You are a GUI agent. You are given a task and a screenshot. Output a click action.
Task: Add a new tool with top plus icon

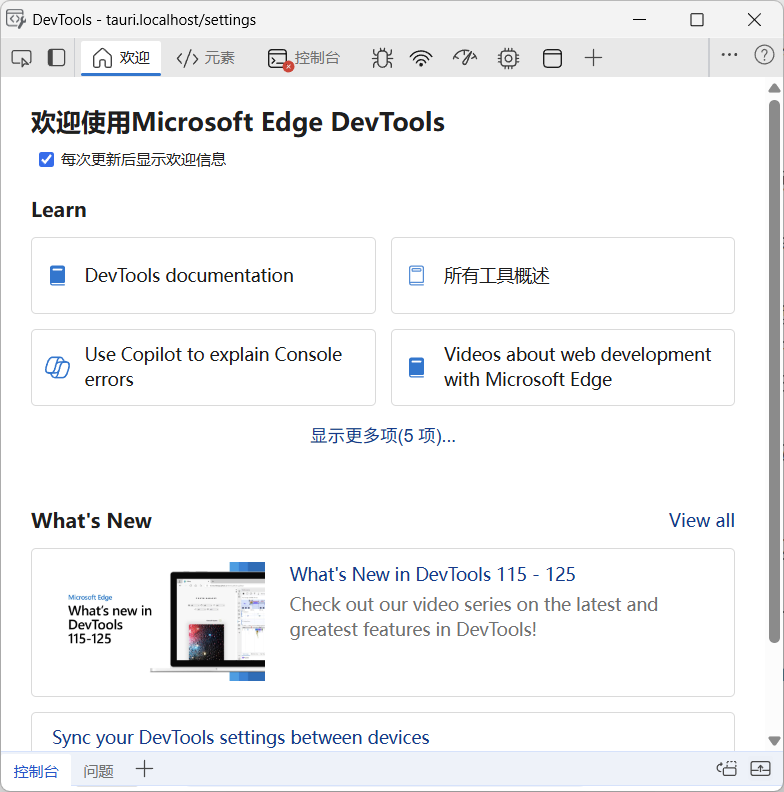point(593,58)
